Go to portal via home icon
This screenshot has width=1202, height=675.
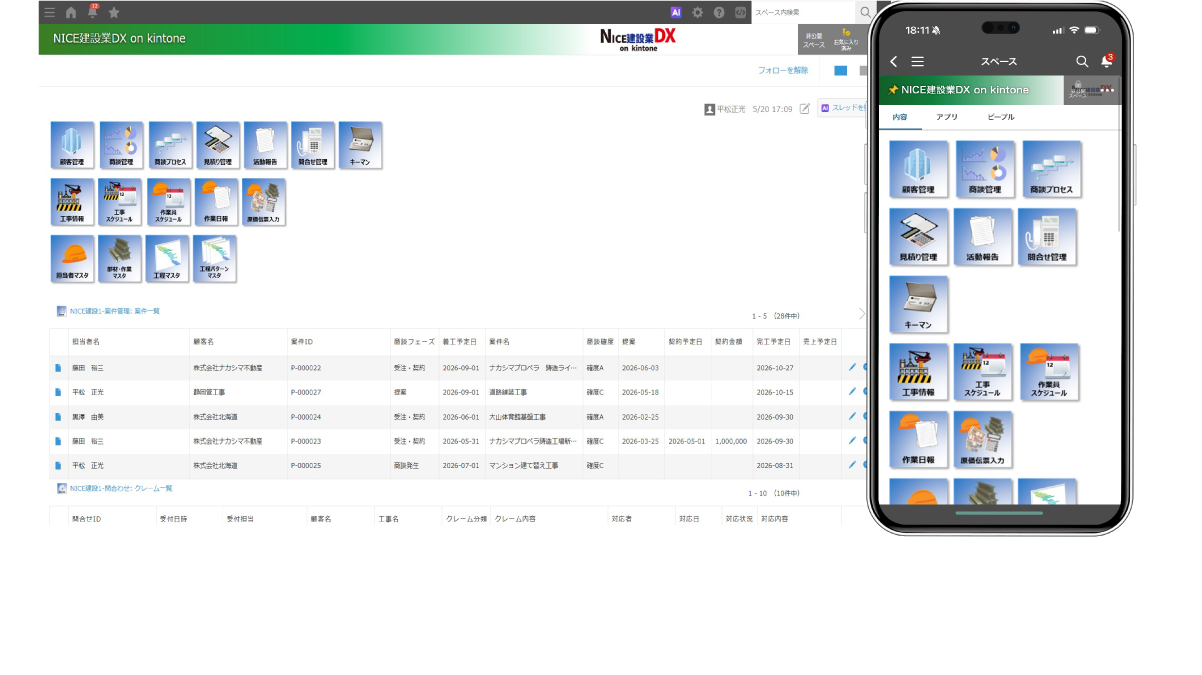coord(71,12)
